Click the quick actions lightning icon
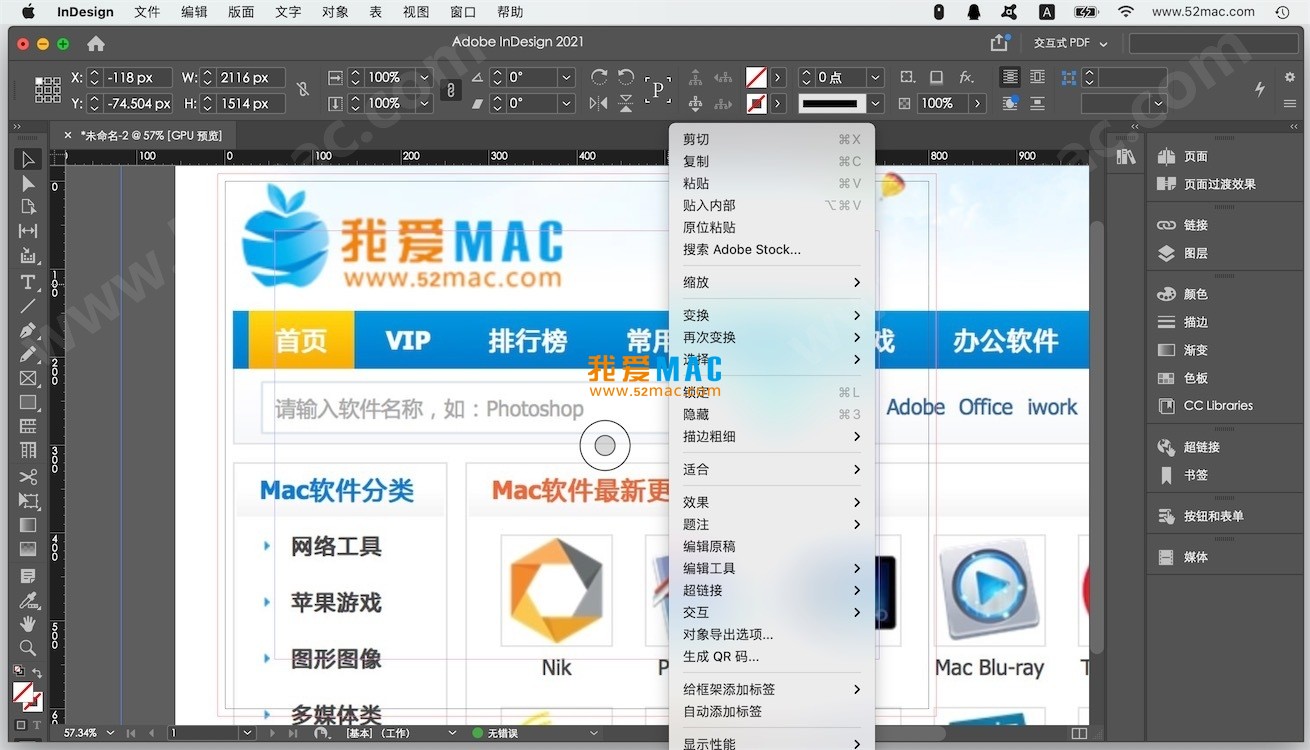The width and height of the screenshot is (1310, 750). [1260, 89]
